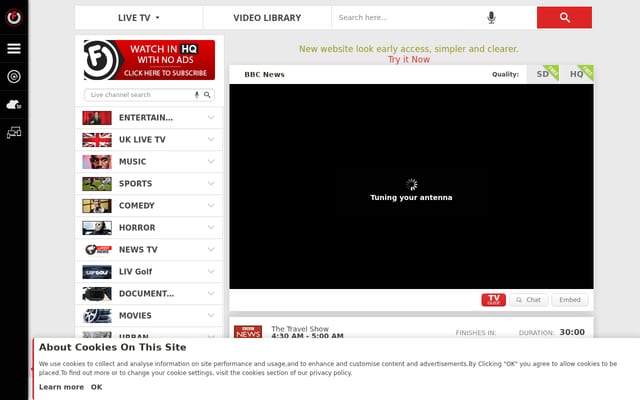Expand the Sports category chevron
This screenshot has width=640, height=400.
pyautogui.click(x=211, y=184)
